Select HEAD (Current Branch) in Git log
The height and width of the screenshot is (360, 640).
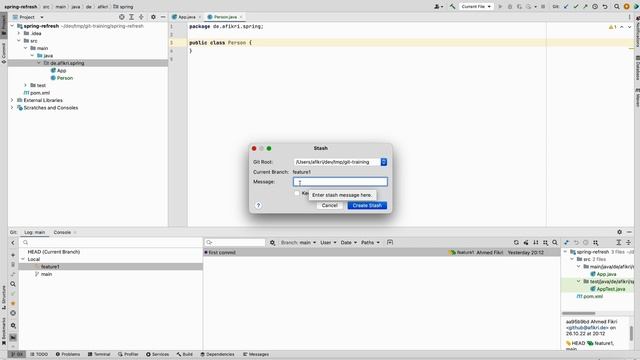53,252
